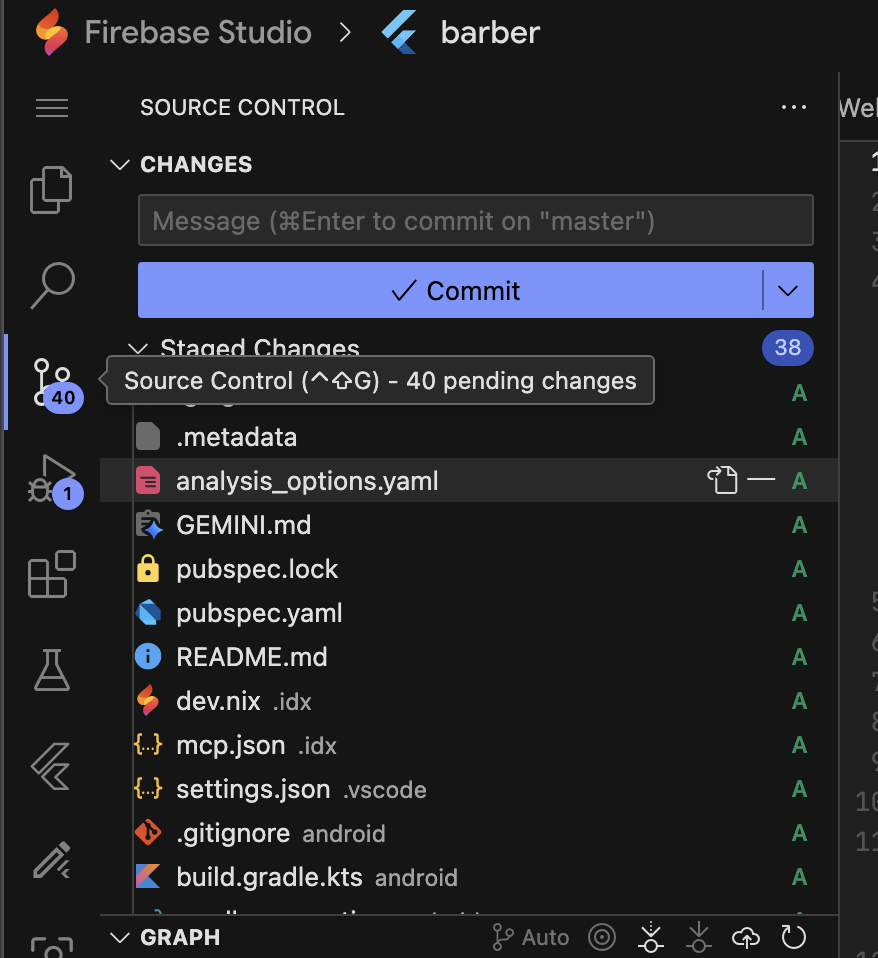Refresh the commit graph
This screenshot has height=958, width=878.
(793, 937)
